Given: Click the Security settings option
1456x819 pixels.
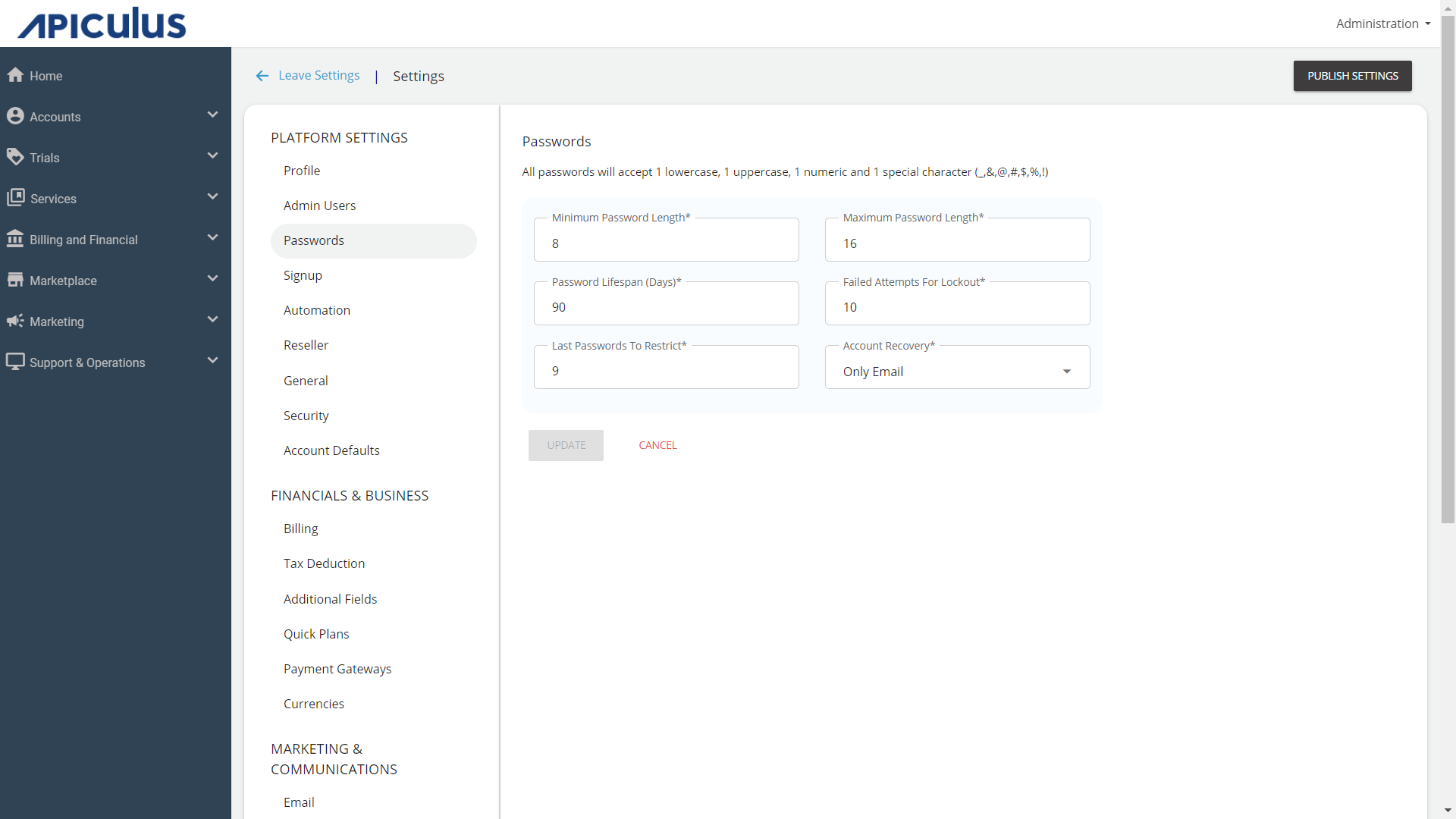Looking at the screenshot, I should coord(306,415).
